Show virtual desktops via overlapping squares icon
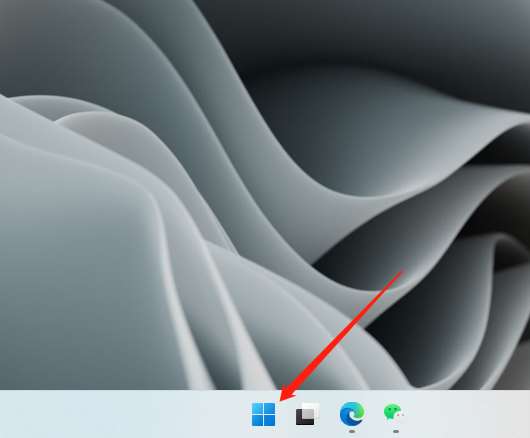Image resolution: width=530 pixels, height=438 pixels. [x=307, y=414]
